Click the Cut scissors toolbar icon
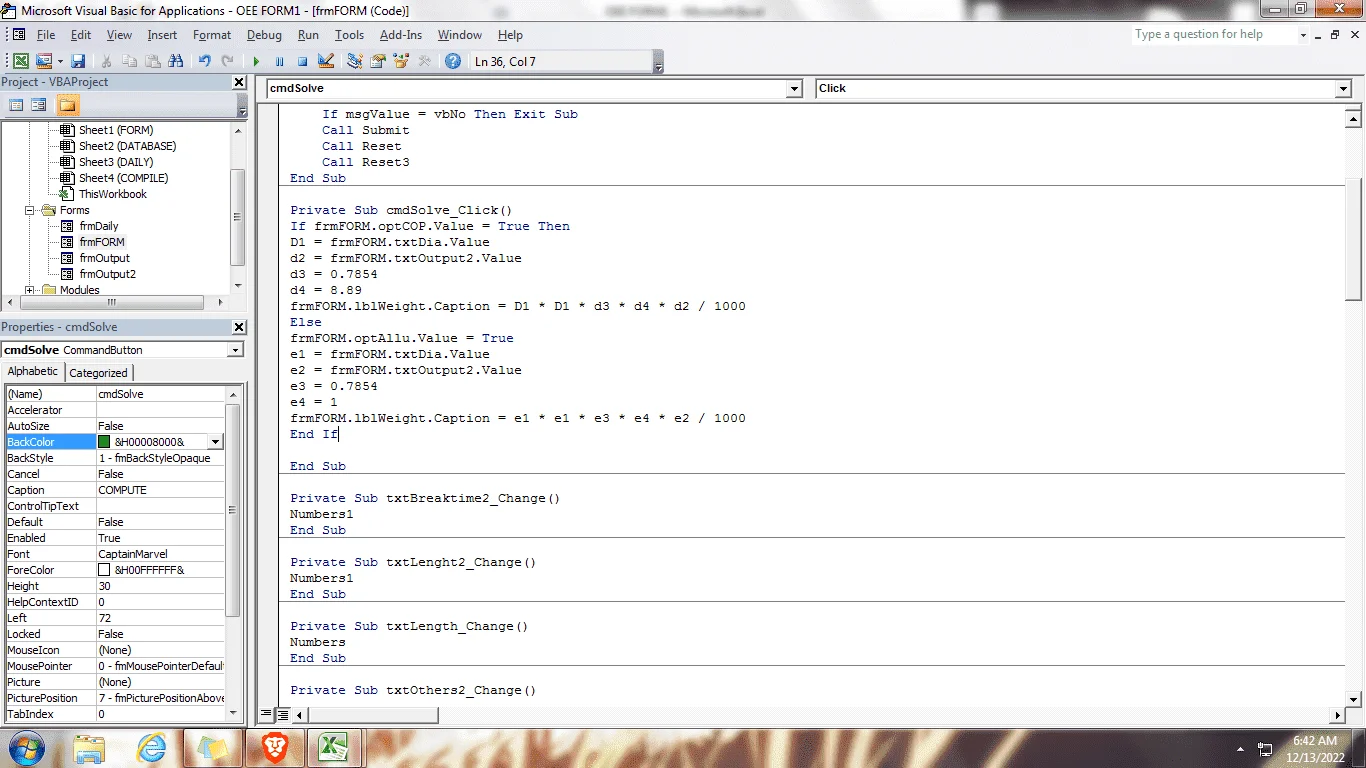 pyautogui.click(x=107, y=61)
